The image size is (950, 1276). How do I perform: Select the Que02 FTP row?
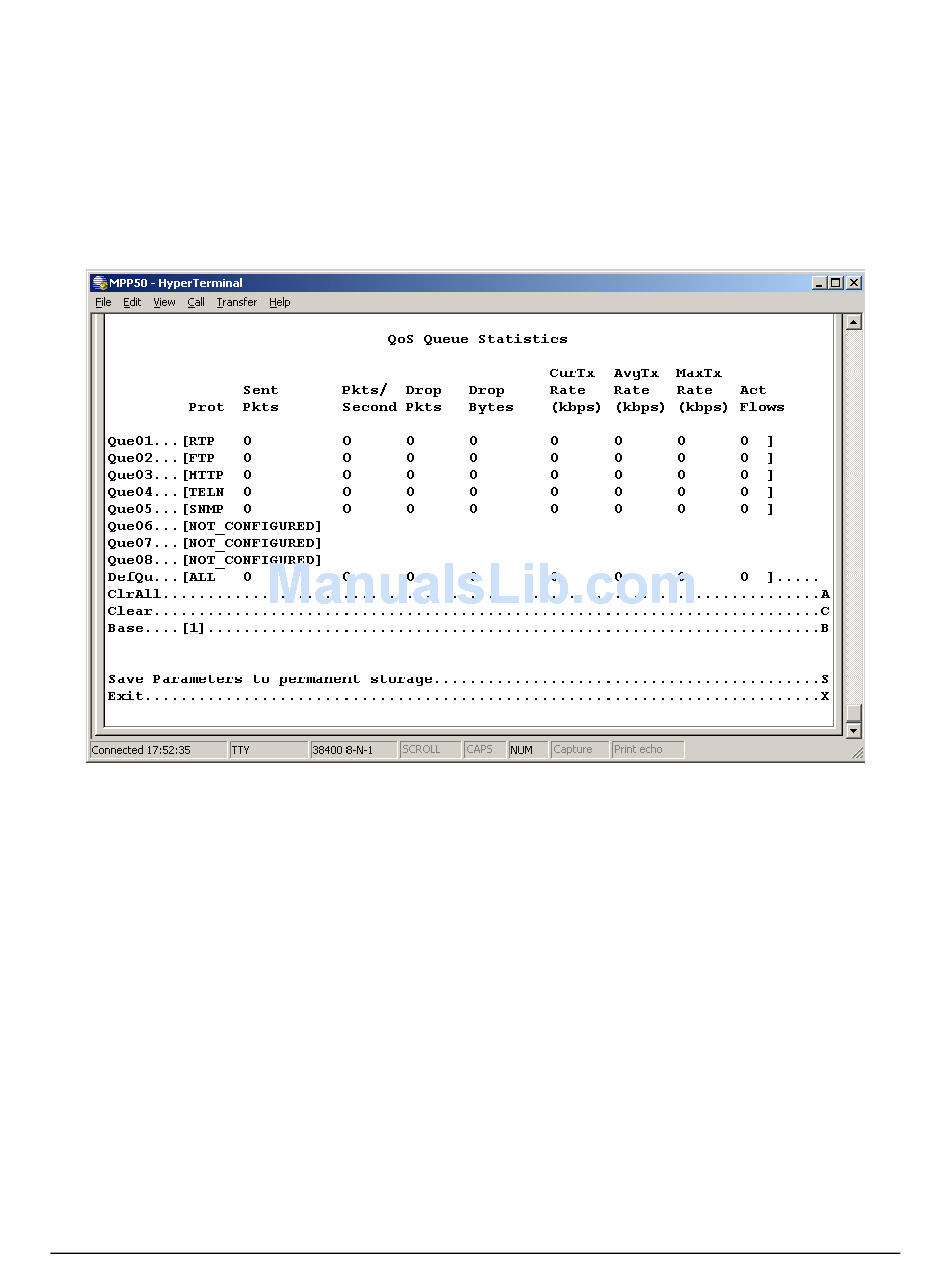pyautogui.click(x=441, y=458)
